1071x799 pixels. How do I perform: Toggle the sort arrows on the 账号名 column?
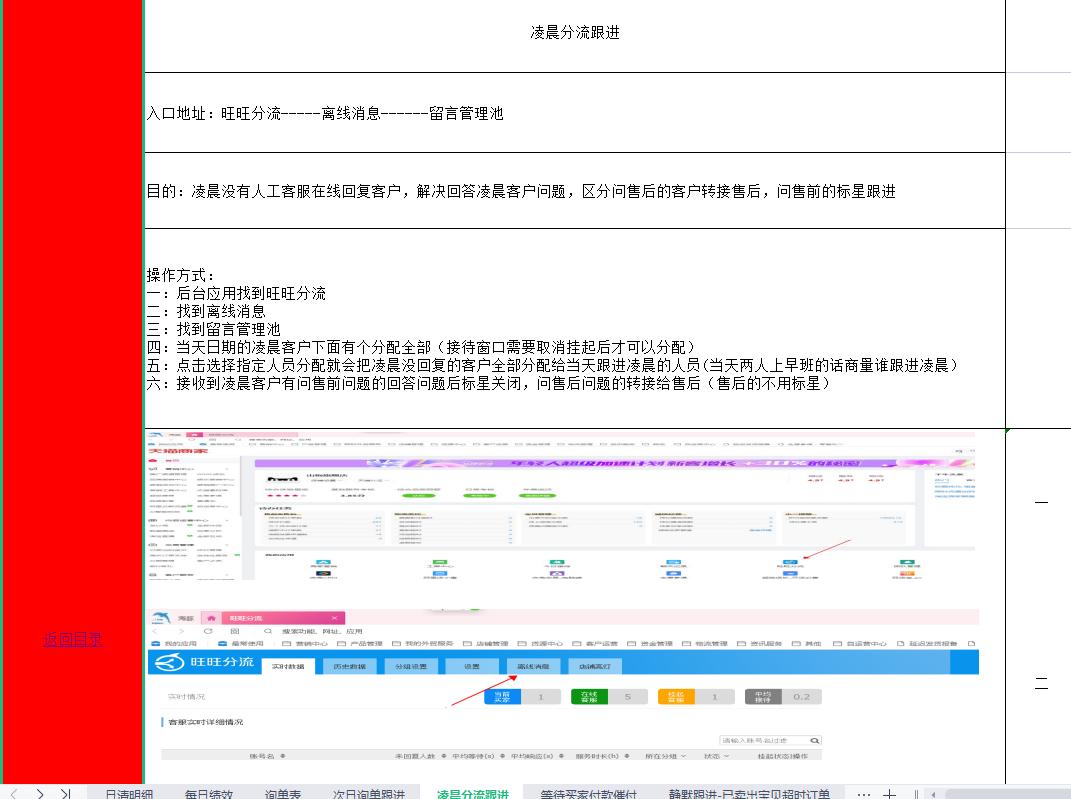[282, 754]
